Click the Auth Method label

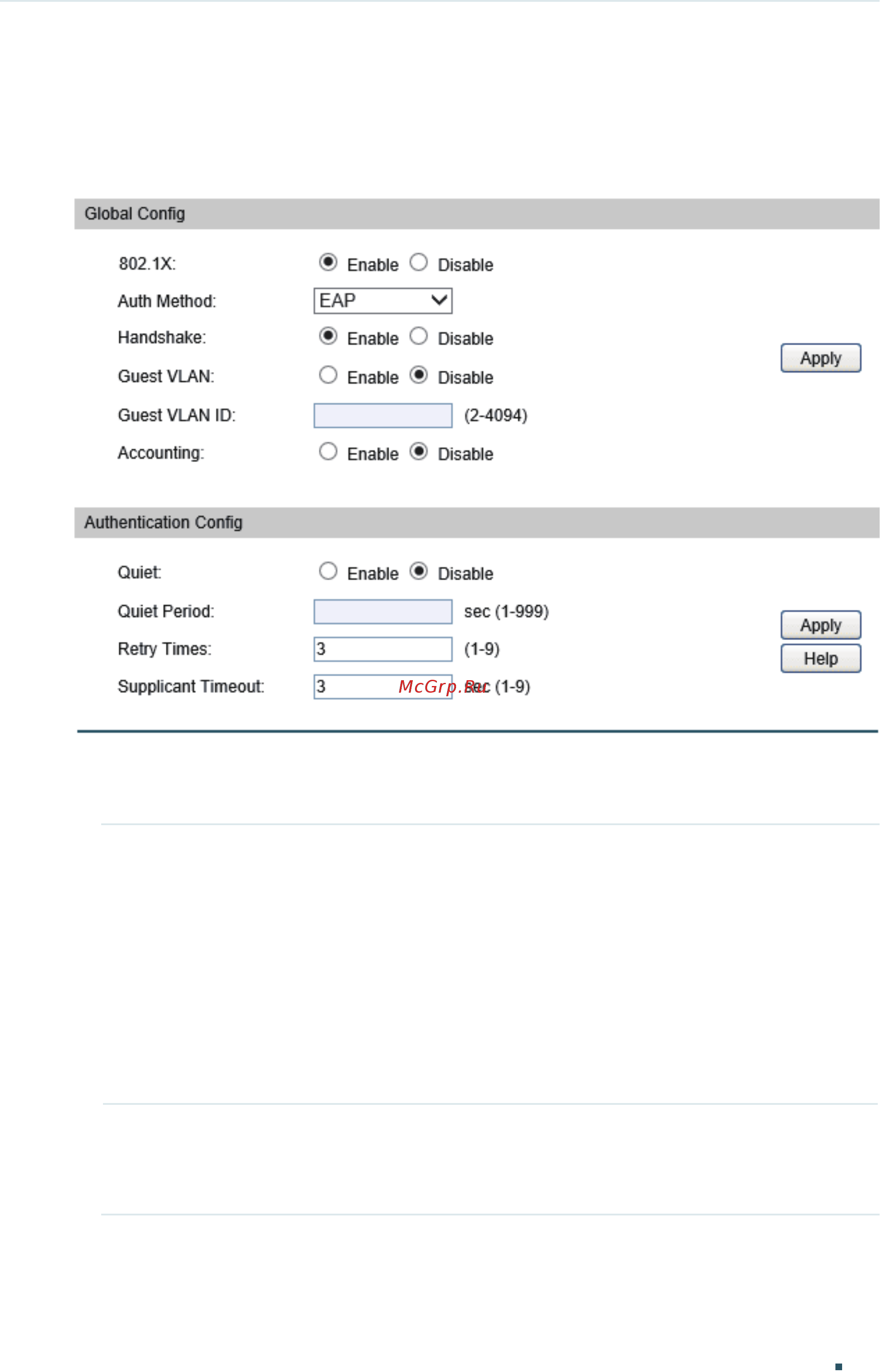(167, 301)
